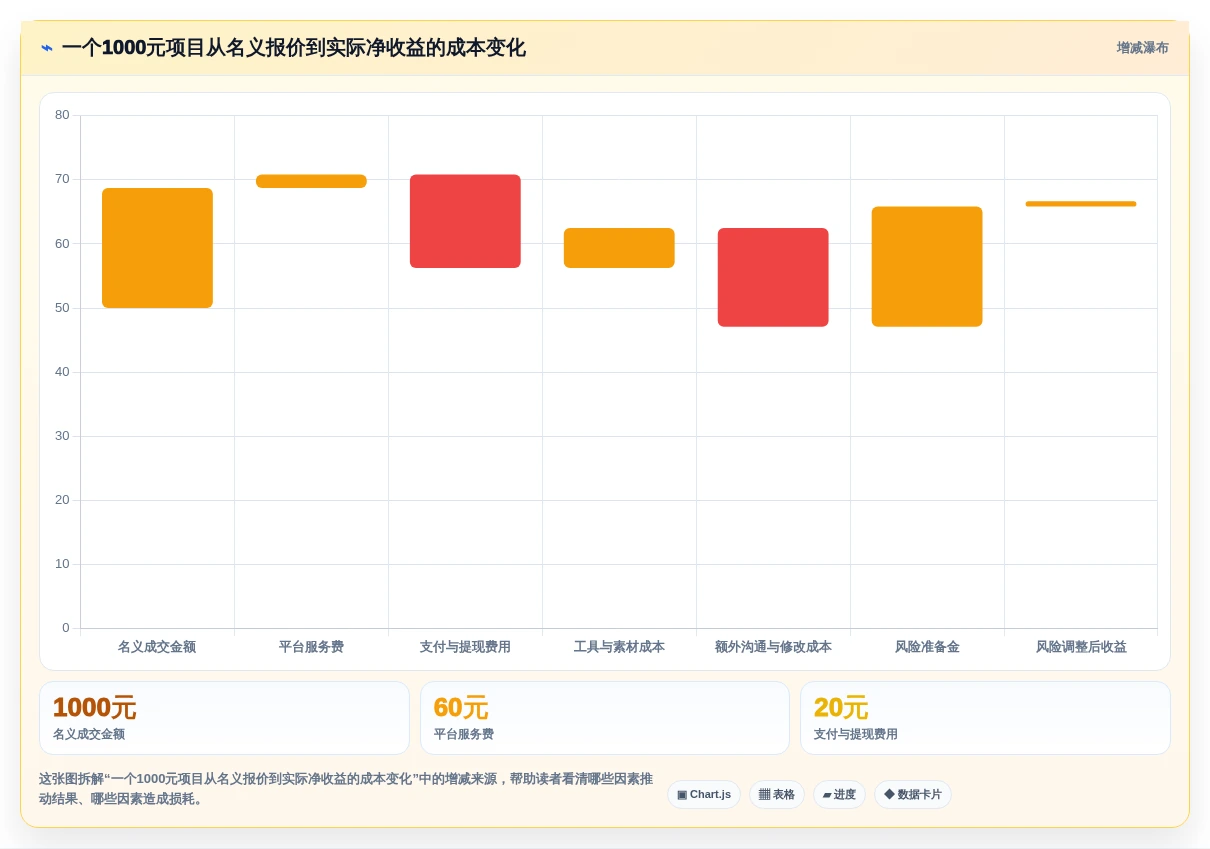Click x-axis label 风险准备金

(927, 647)
